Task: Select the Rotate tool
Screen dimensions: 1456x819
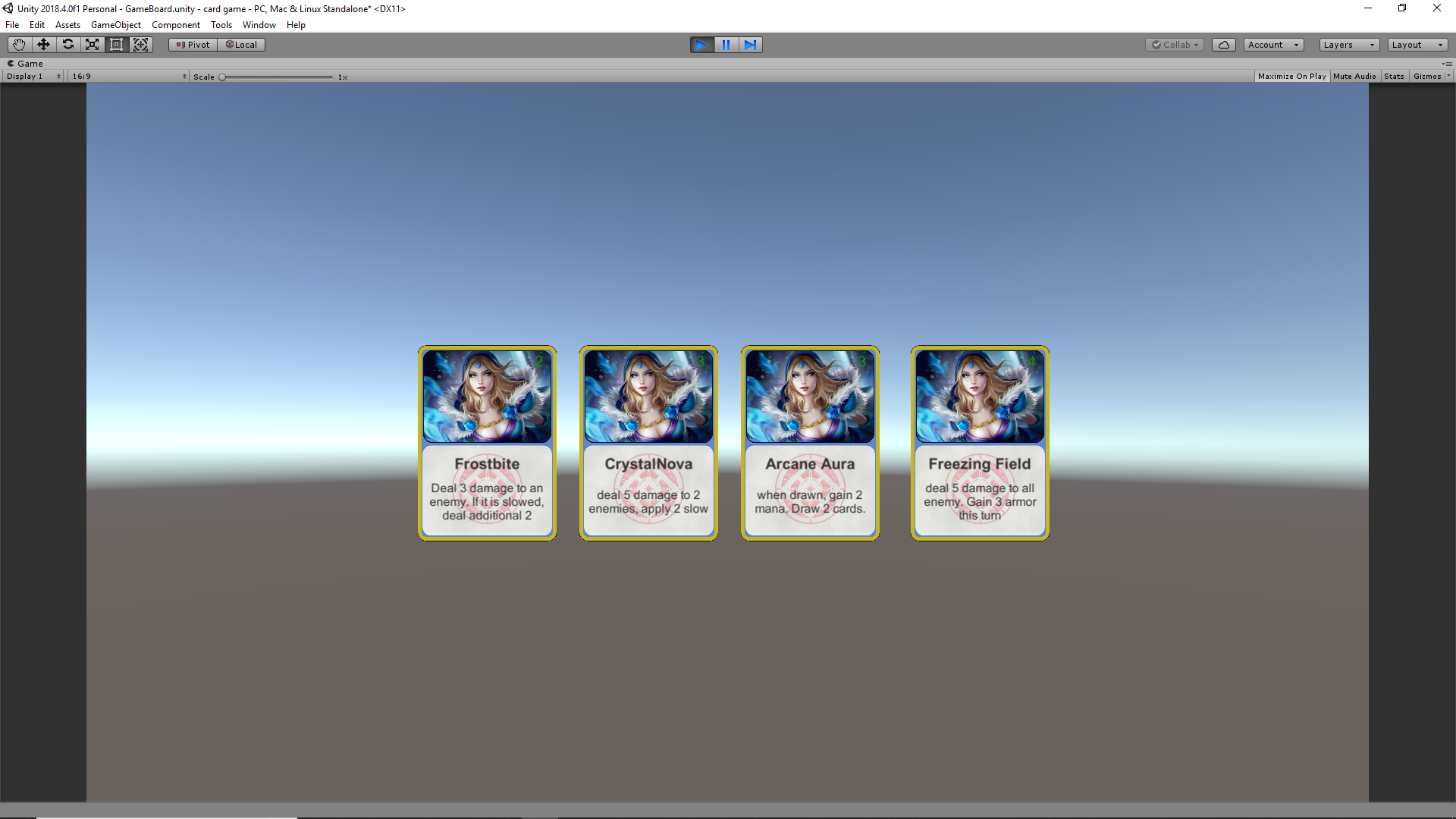Action: pos(67,45)
